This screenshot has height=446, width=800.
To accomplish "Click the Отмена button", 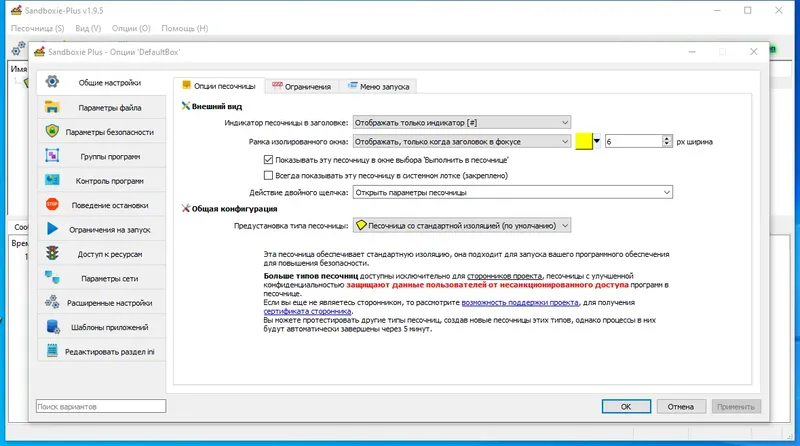I will pos(681,406).
